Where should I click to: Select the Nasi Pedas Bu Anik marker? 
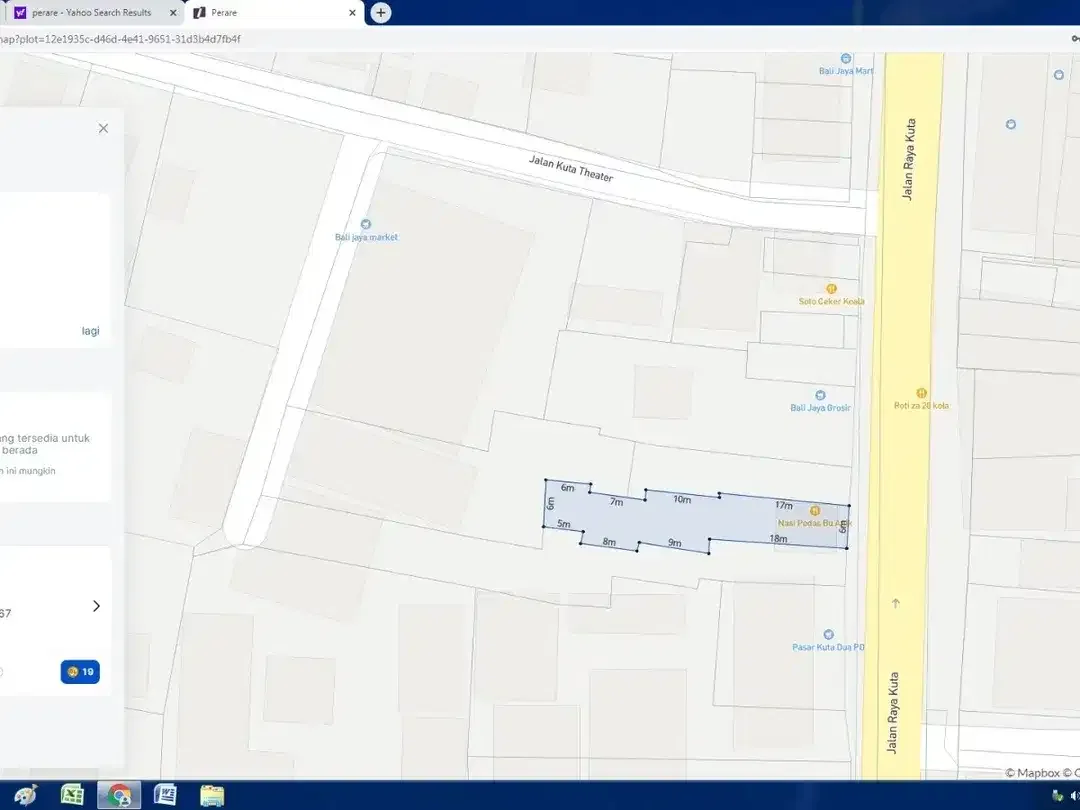815,510
